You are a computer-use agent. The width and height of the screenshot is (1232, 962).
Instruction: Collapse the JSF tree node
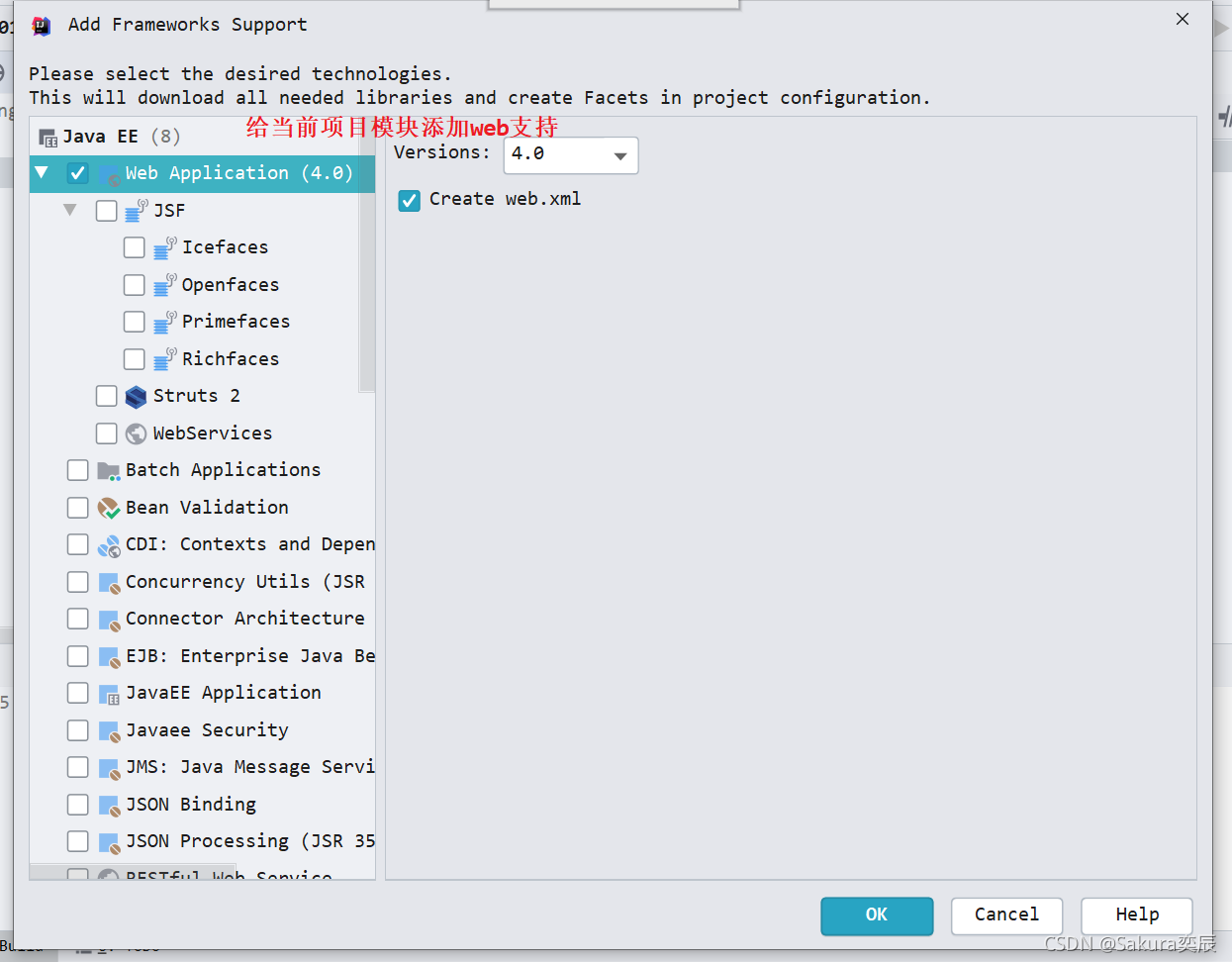pyautogui.click(x=70, y=210)
